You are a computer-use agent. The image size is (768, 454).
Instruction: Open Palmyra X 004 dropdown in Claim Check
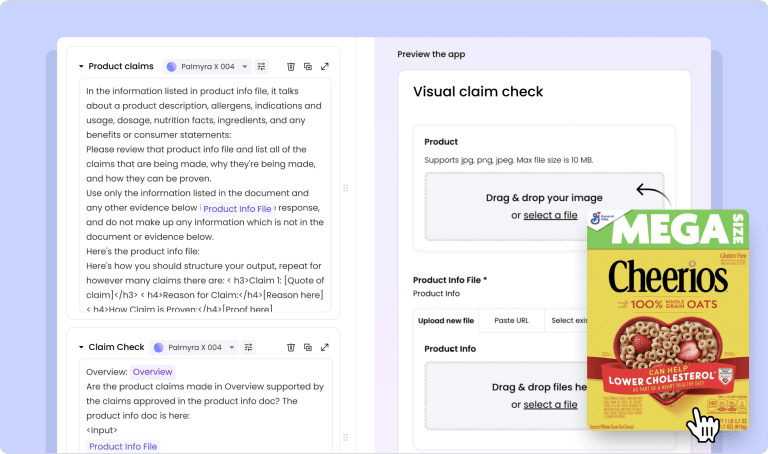(194, 347)
